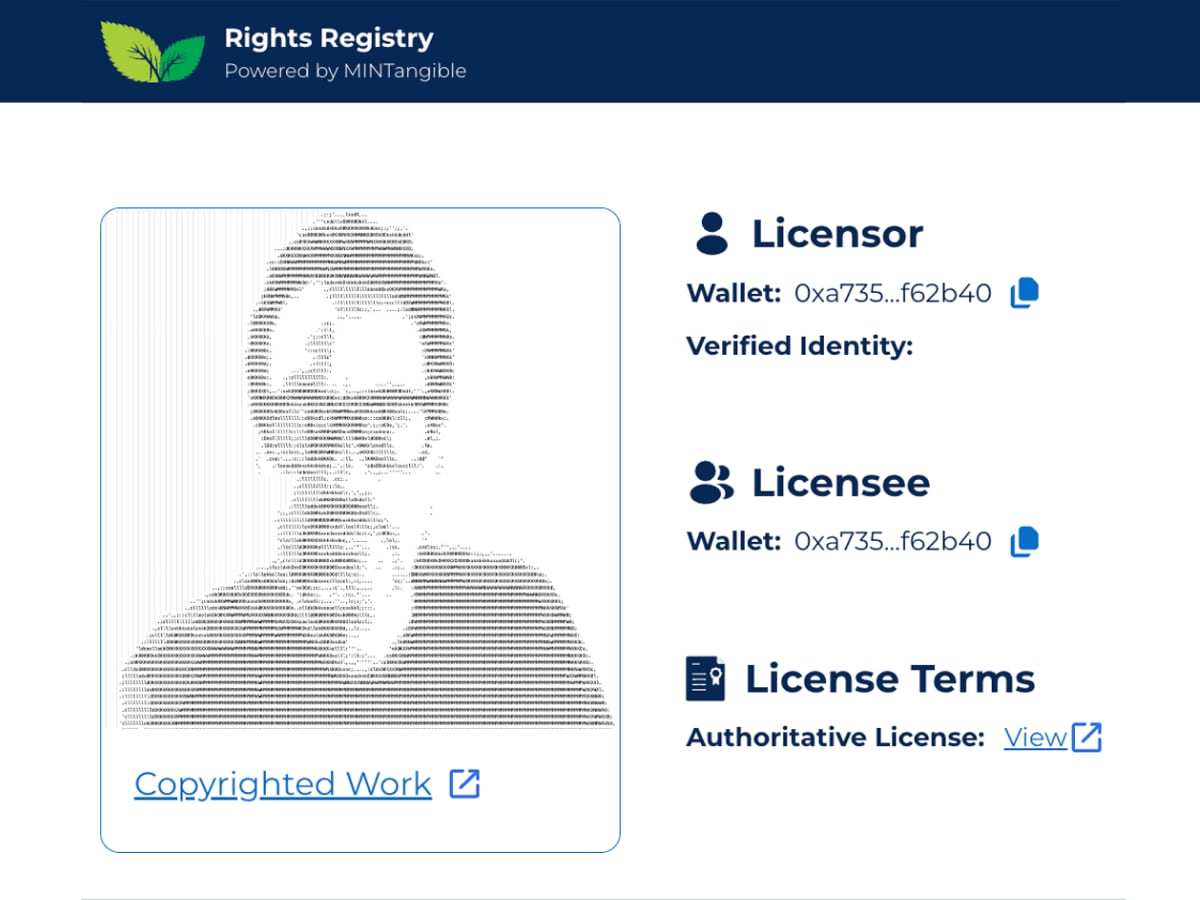Click the Licensee two-person icon
This screenshot has height=900, width=1200.
pyautogui.click(x=712, y=482)
